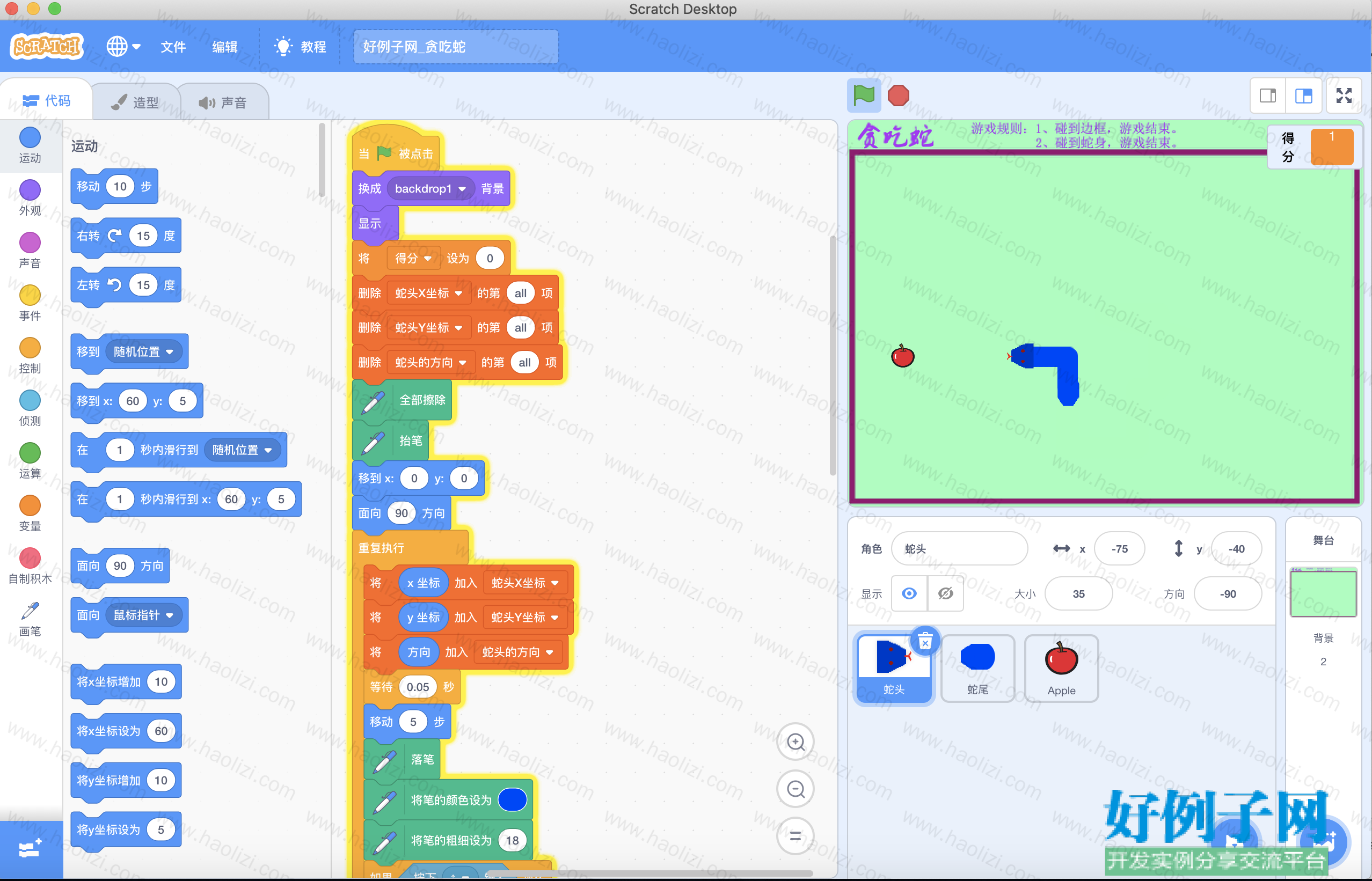
Task: Click the 当绿旗被点击 hat block
Action: tap(396, 153)
